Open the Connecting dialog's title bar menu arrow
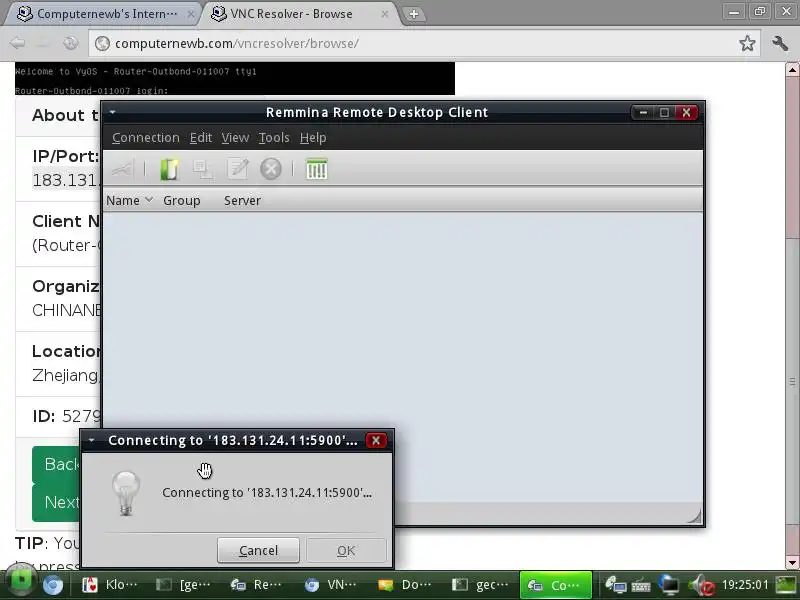 click(x=91, y=440)
